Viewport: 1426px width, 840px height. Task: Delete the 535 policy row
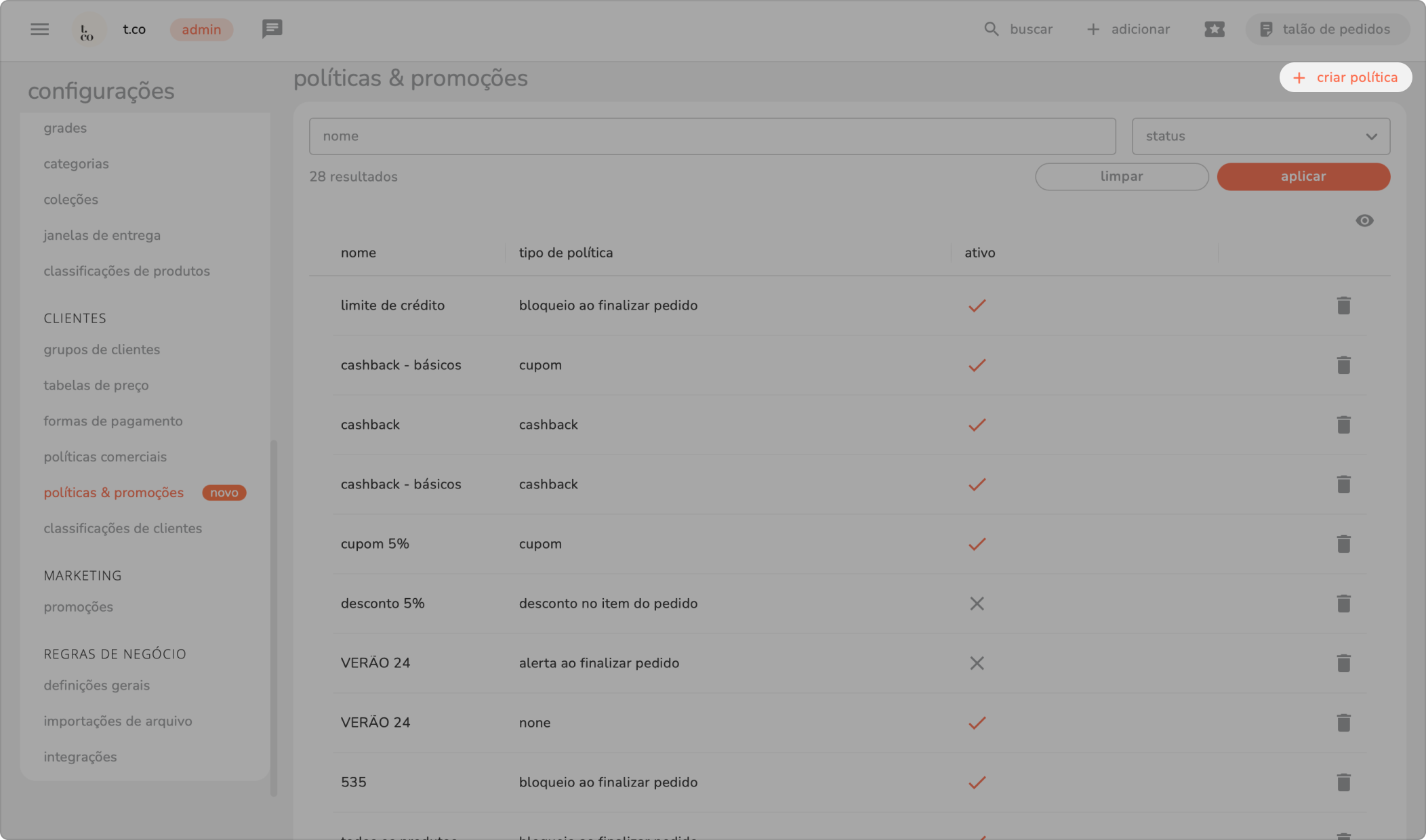pyautogui.click(x=1343, y=782)
